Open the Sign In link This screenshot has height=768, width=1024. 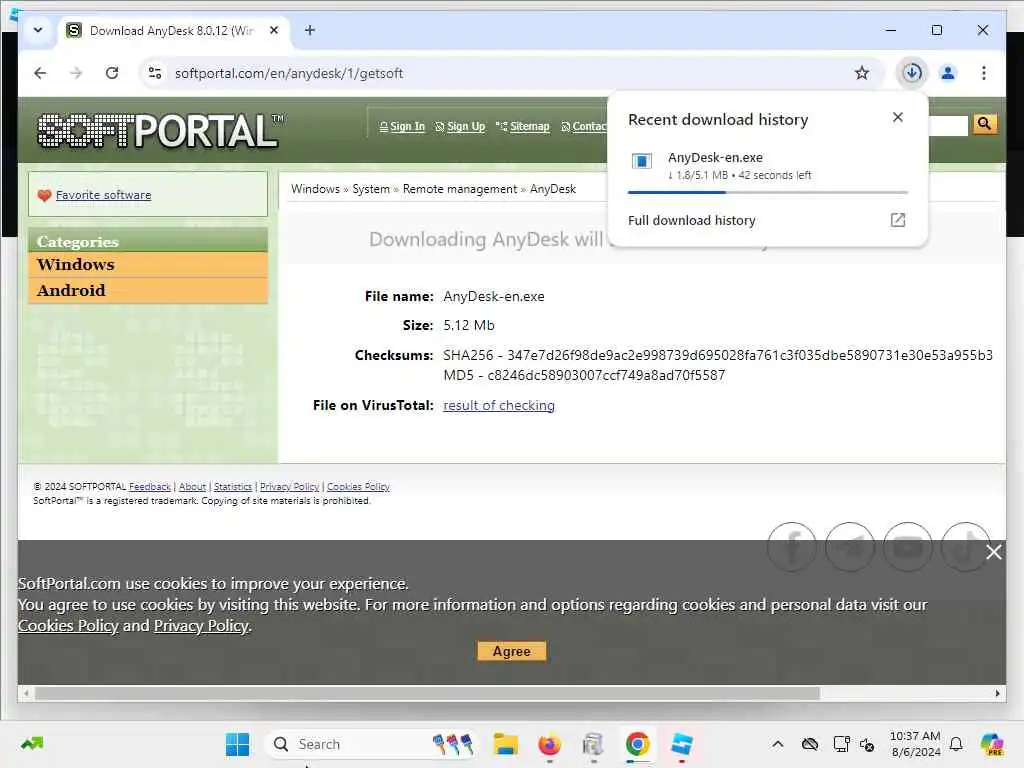click(x=408, y=127)
